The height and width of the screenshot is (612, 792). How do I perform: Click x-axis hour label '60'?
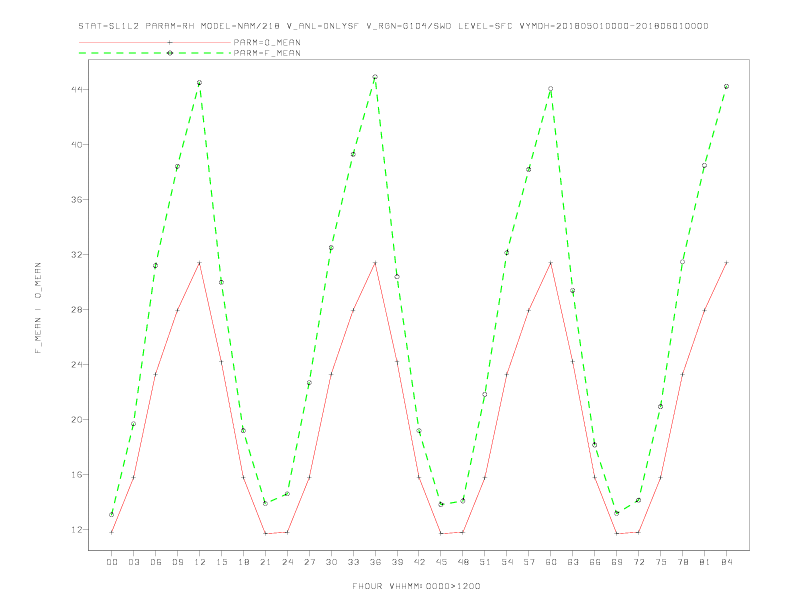pyautogui.click(x=551, y=562)
